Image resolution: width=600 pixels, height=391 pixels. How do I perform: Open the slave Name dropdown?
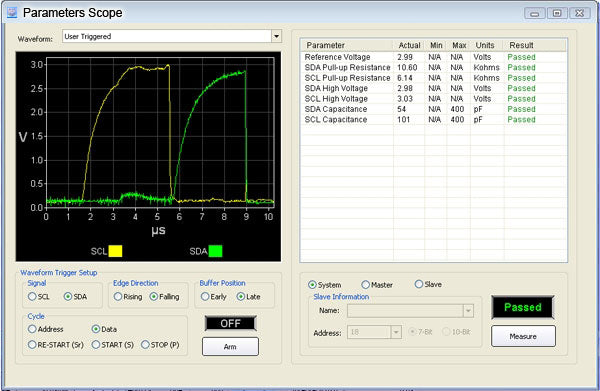point(468,311)
